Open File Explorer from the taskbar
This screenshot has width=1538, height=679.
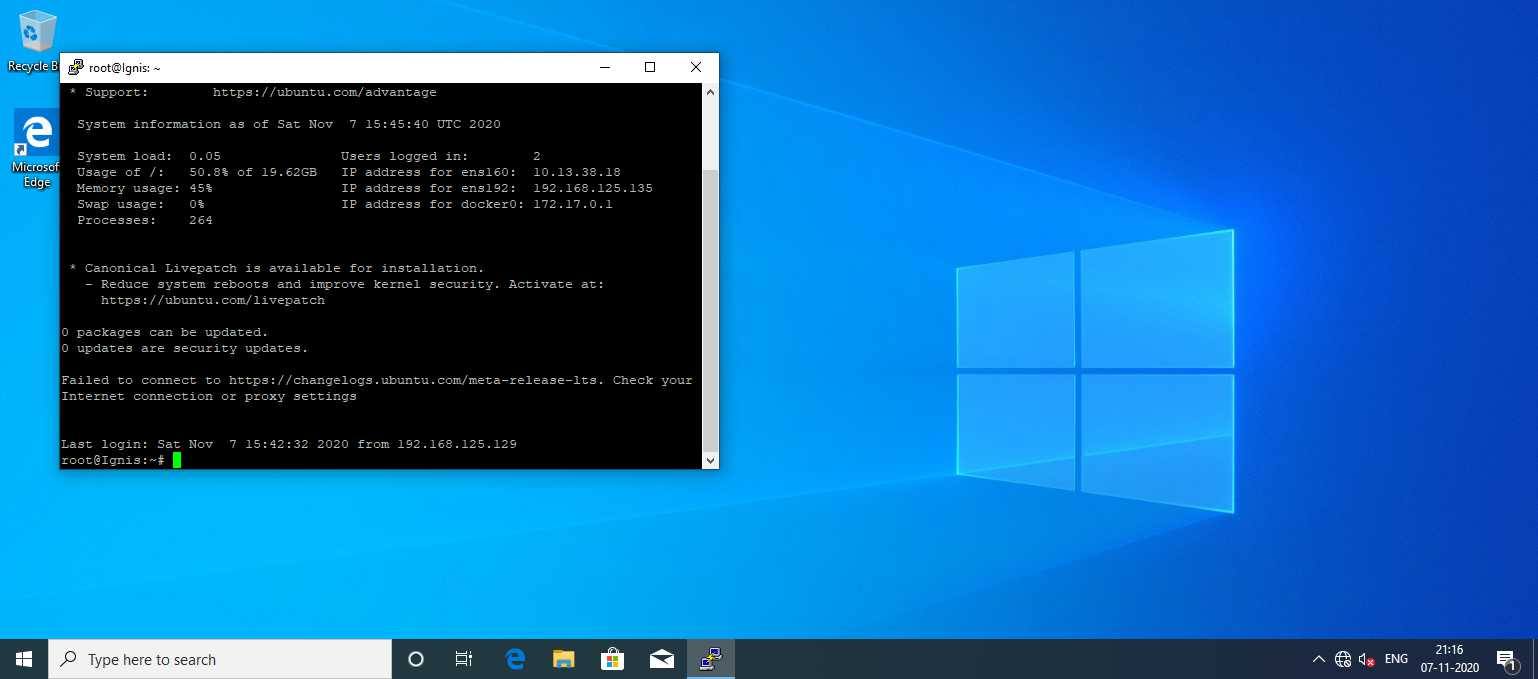(564, 659)
